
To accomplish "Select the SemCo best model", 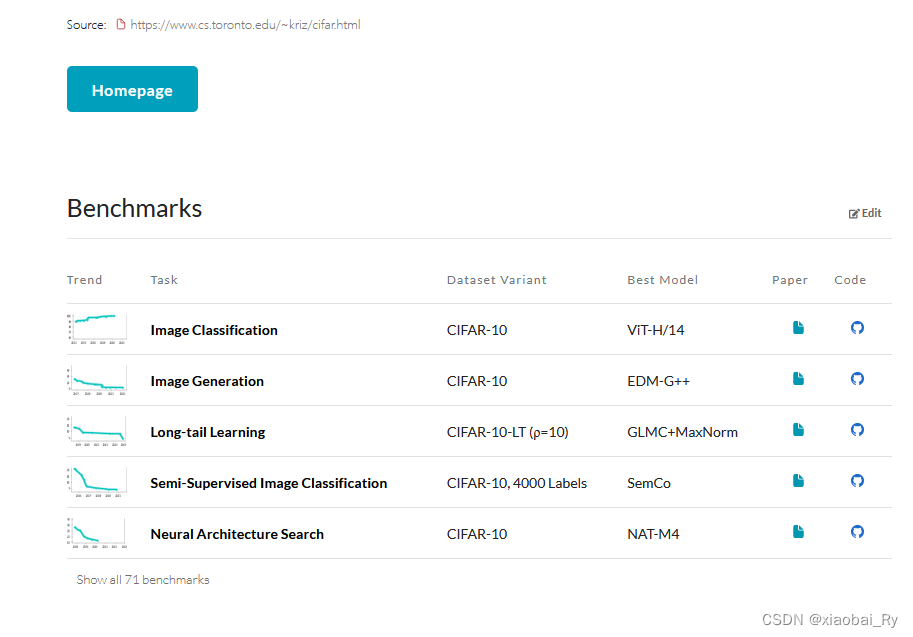I will (649, 483).
